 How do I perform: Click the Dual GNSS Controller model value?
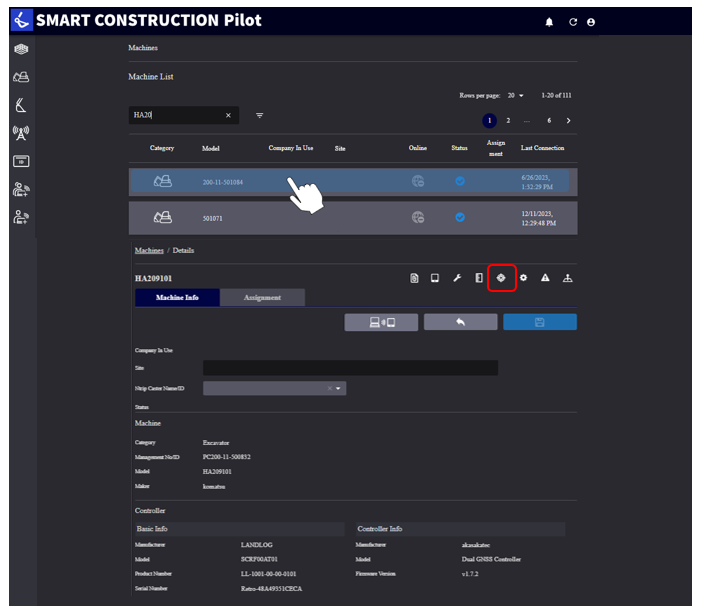pyautogui.click(x=491, y=560)
